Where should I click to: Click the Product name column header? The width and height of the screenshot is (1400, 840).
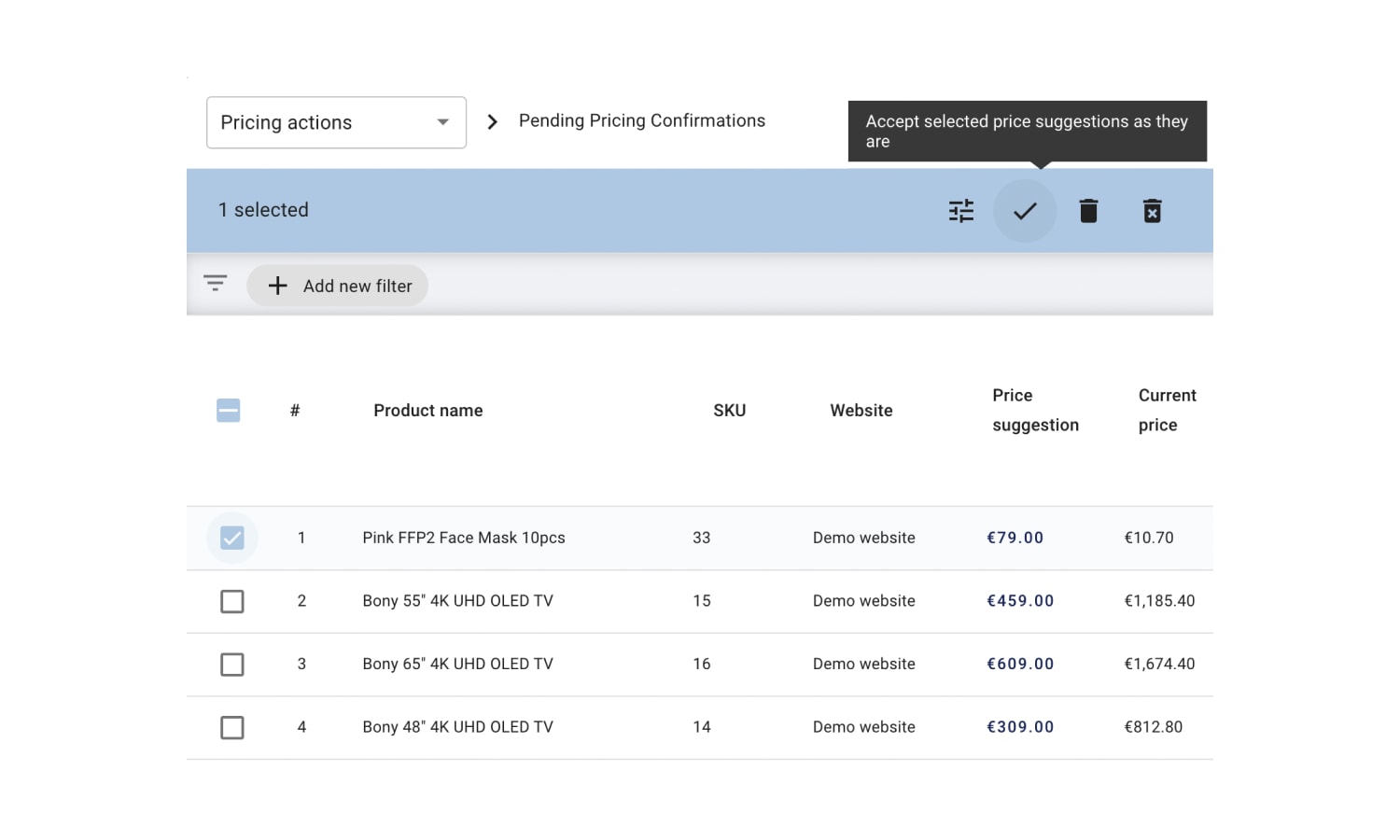(x=428, y=411)
